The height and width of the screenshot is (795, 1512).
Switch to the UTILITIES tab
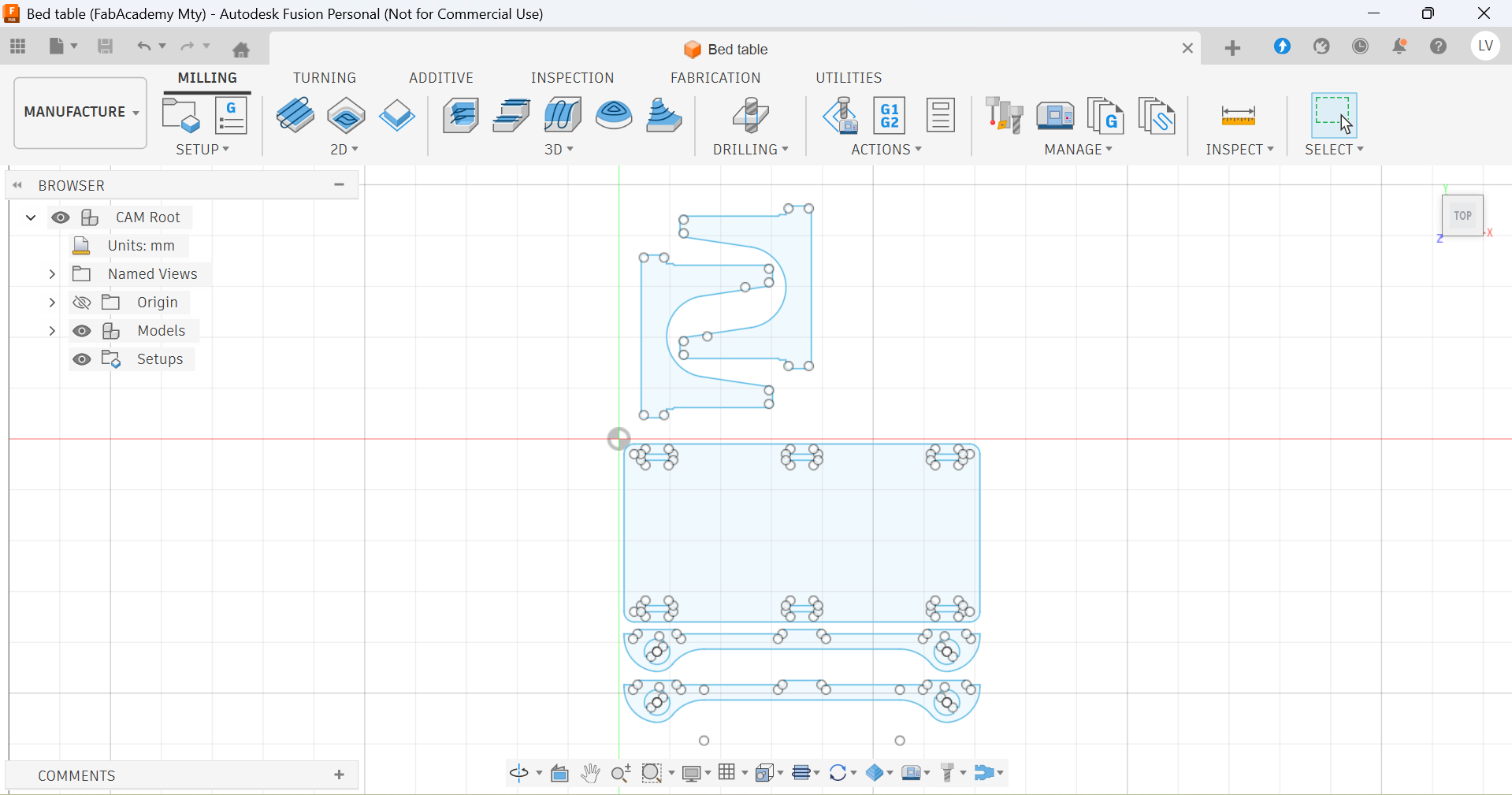click(x=849, y=78)
